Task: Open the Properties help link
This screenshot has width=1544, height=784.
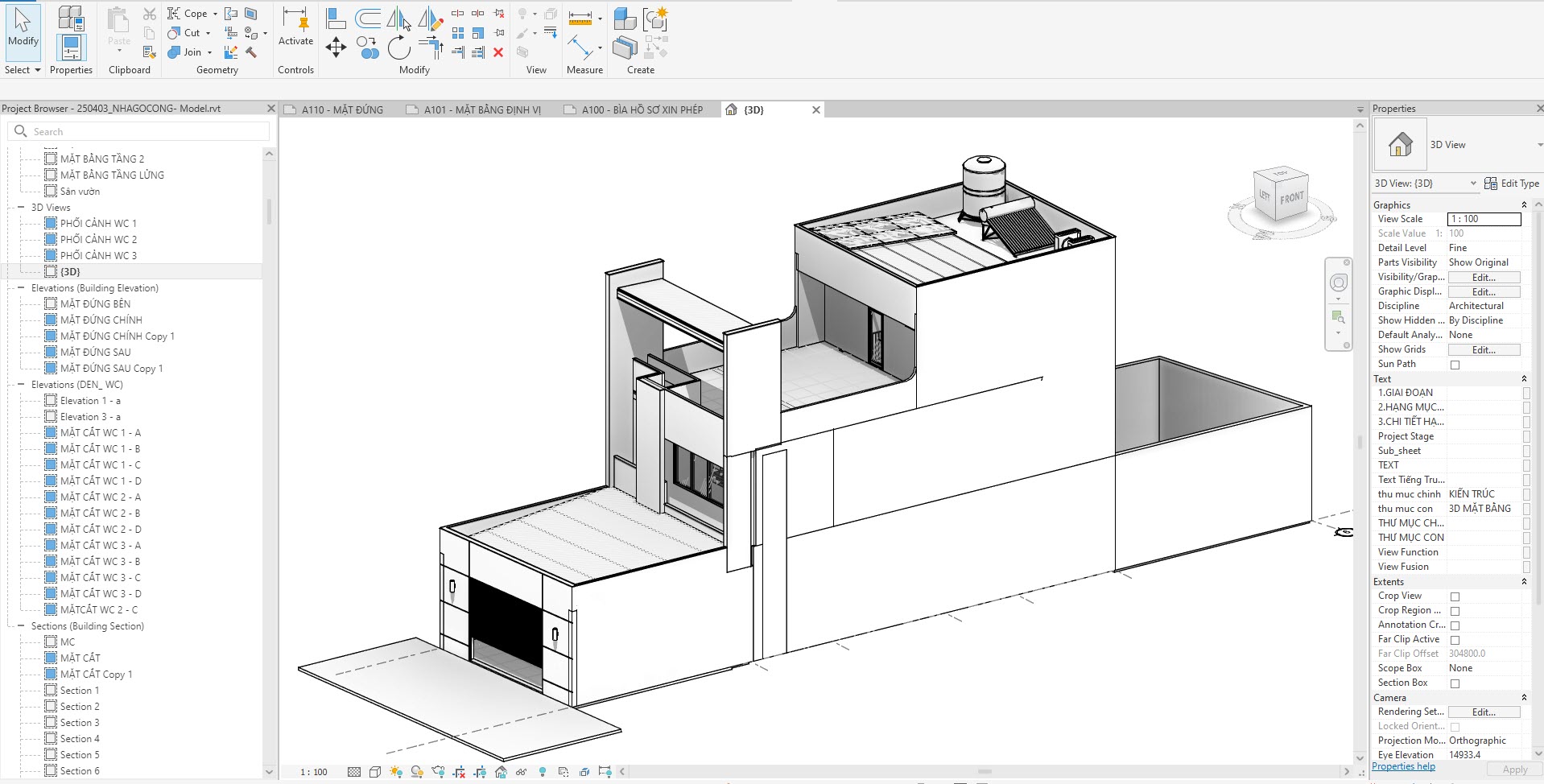Action: pyautogui.click(x=1403, y=766)
